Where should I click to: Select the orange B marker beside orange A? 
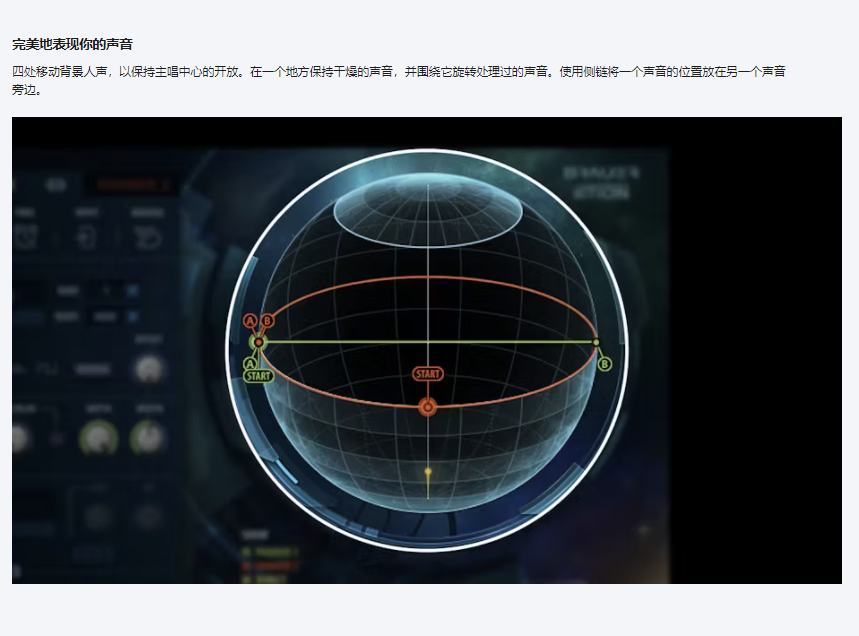(x=267, y=321)
